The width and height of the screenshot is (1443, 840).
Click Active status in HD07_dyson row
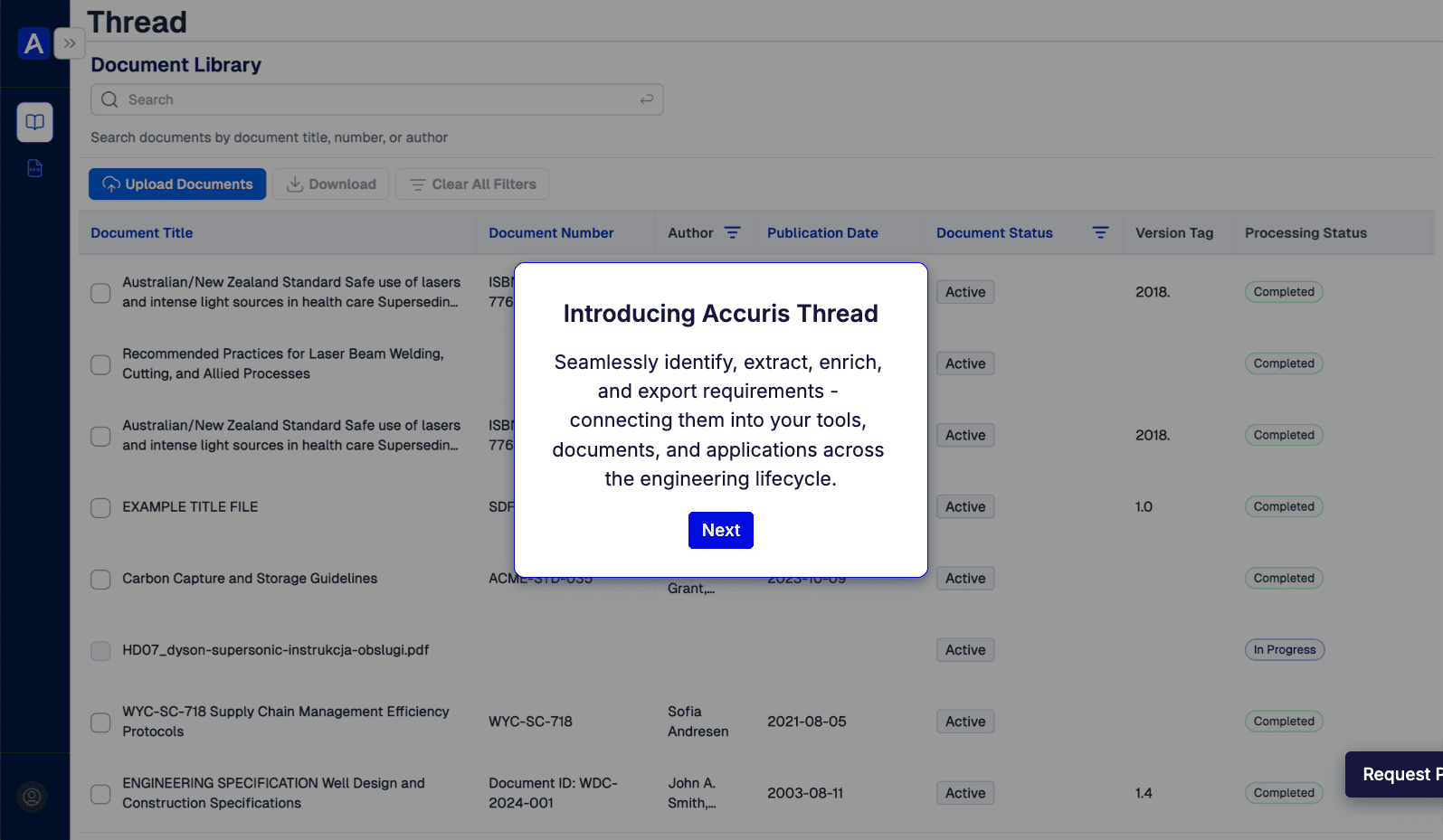(965, 650)
